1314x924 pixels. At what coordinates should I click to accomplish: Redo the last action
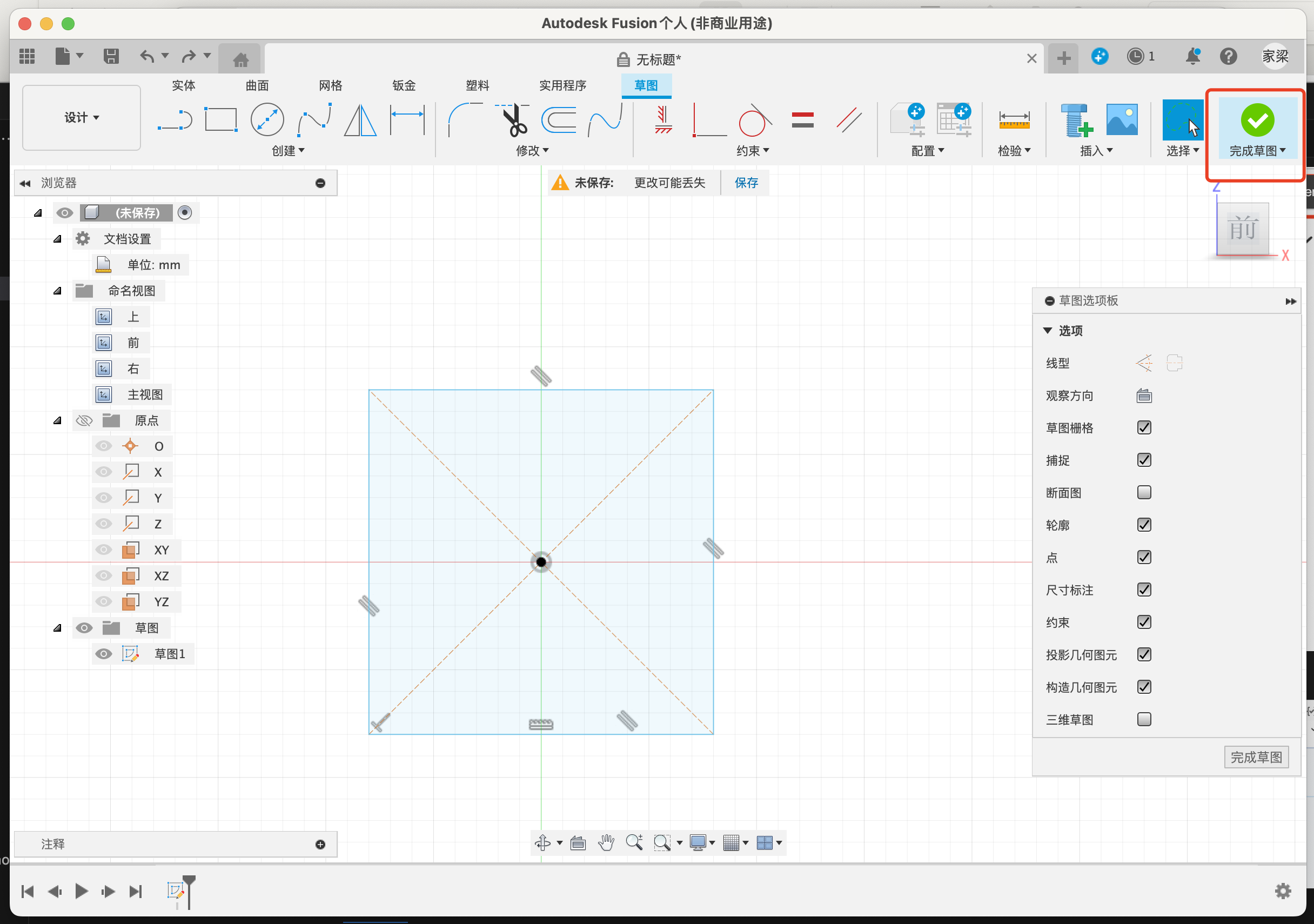click(x=189, y=56)
